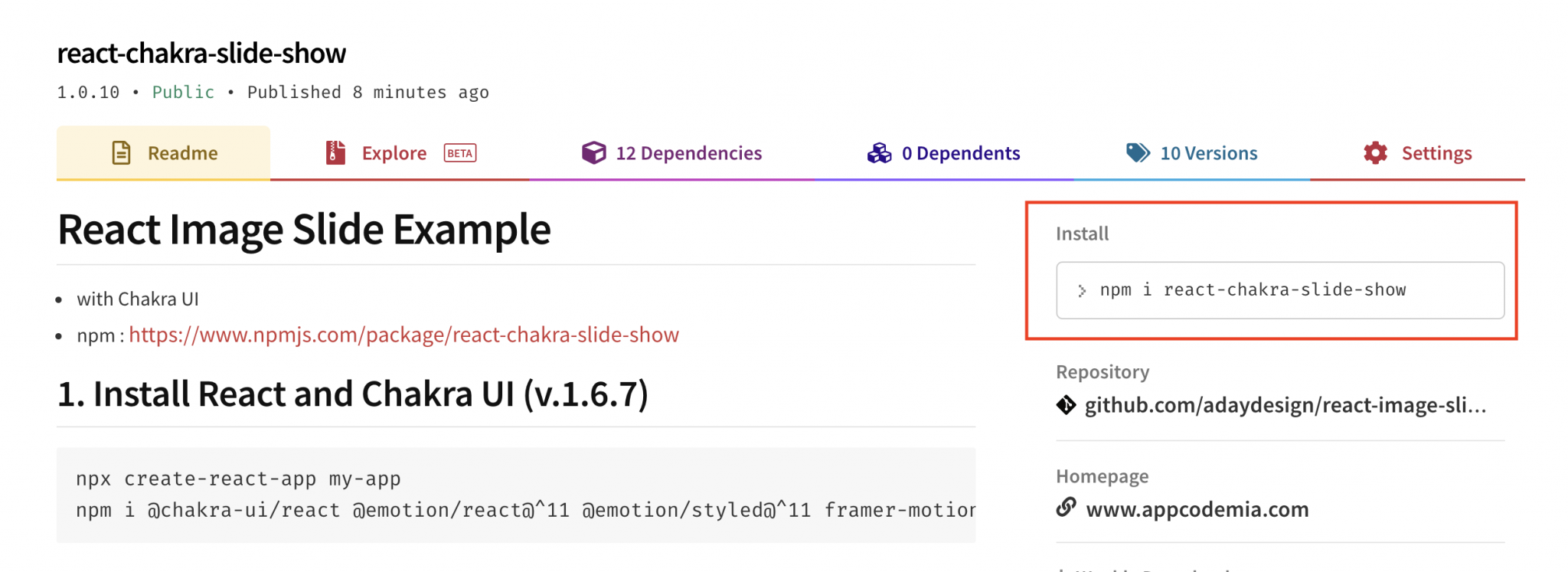Screen dimensions: 1568x572
Task: Click the terminal prompt icon in the Install box
Action: (1084, 289)
